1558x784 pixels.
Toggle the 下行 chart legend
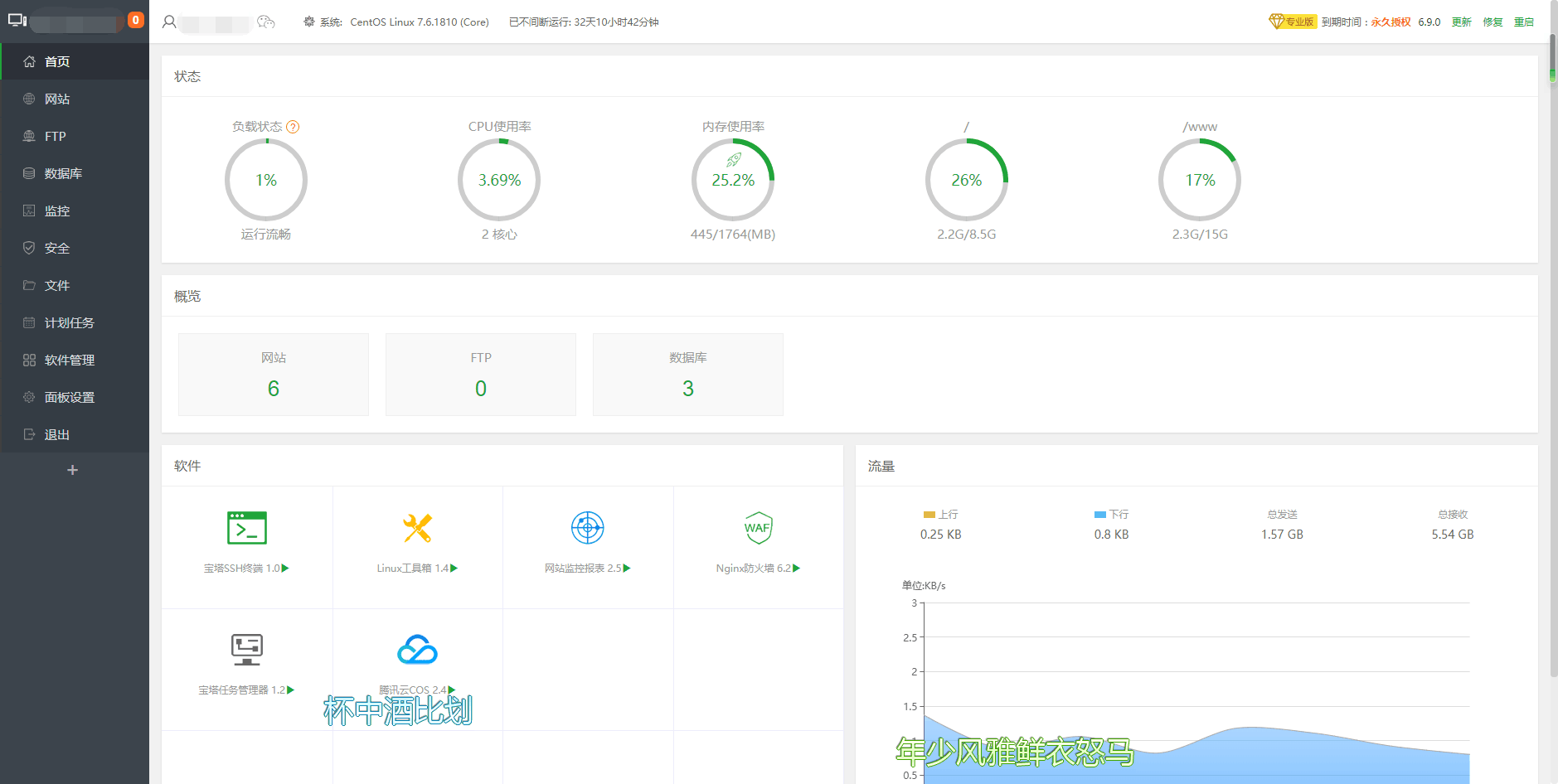(1112, 515)
